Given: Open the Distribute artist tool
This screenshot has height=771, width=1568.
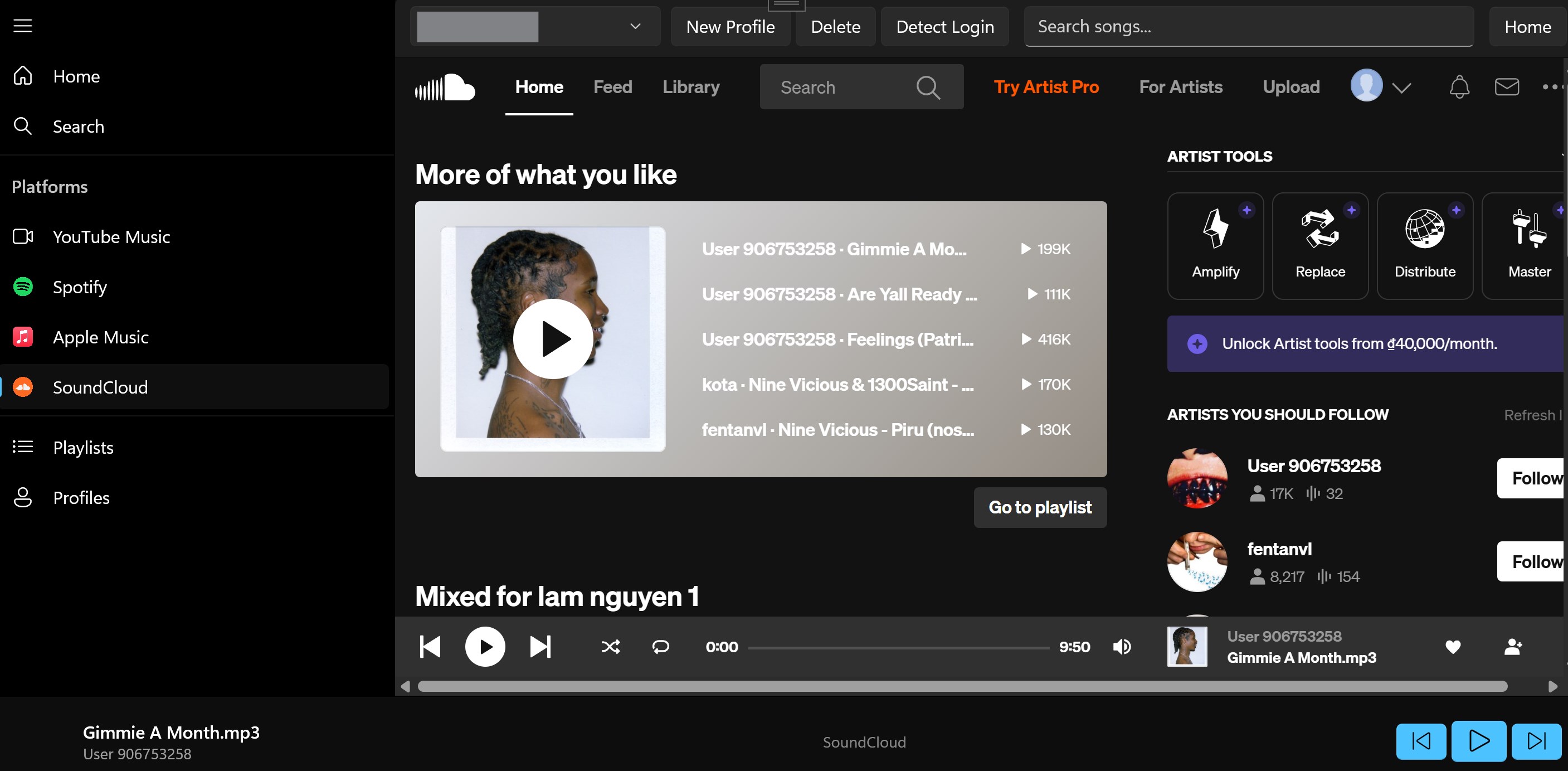Looking at the screenshot, I should tap(1424, 246).
